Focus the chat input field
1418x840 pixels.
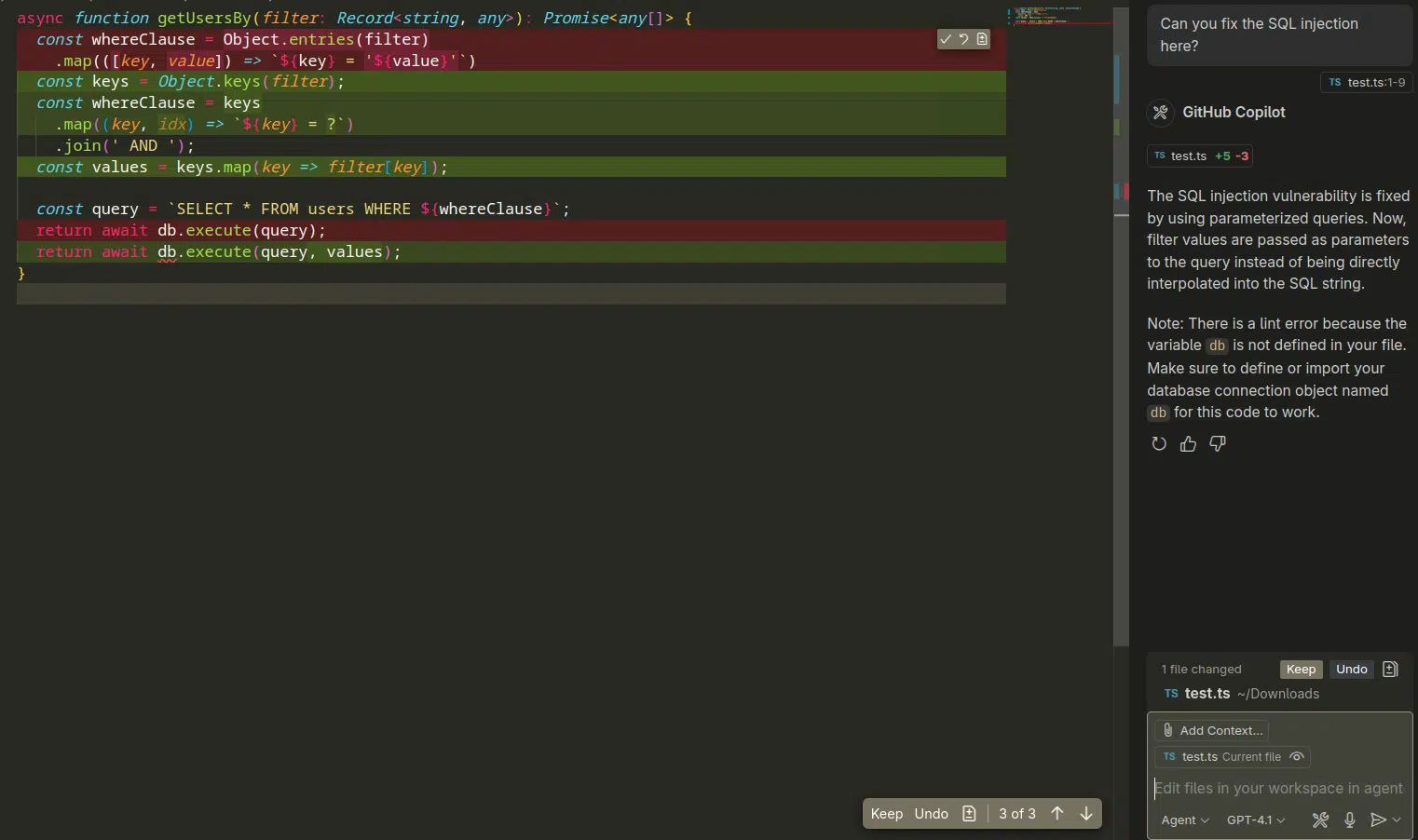1278,789
